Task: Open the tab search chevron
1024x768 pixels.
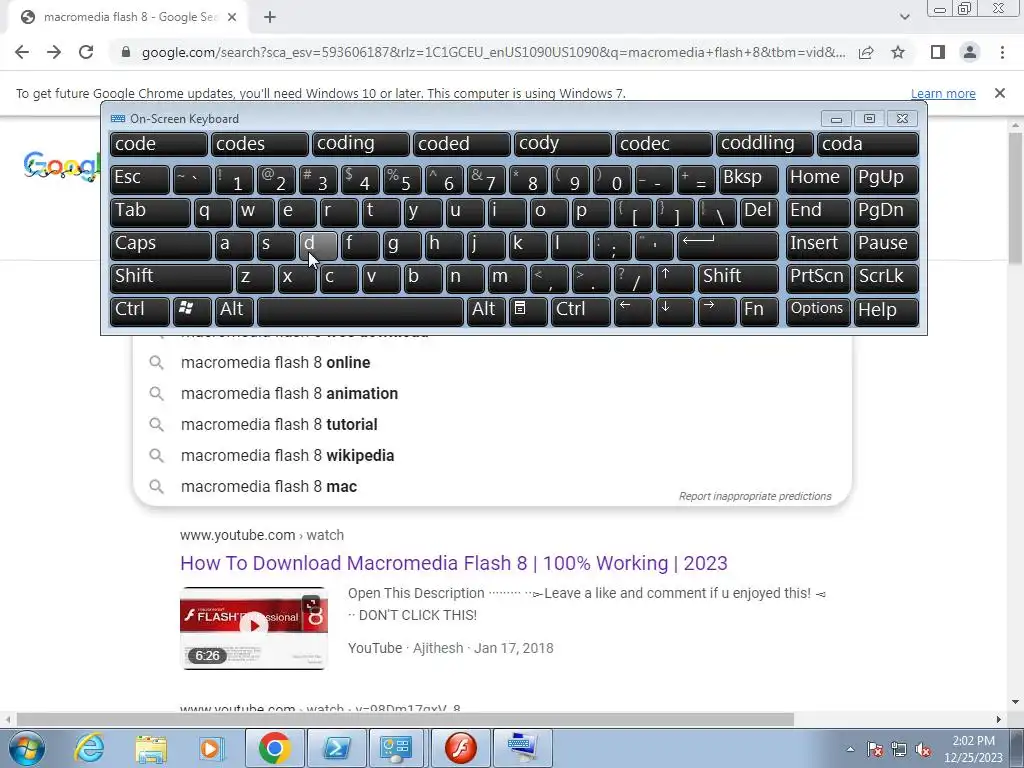Action: pos(904,18)
